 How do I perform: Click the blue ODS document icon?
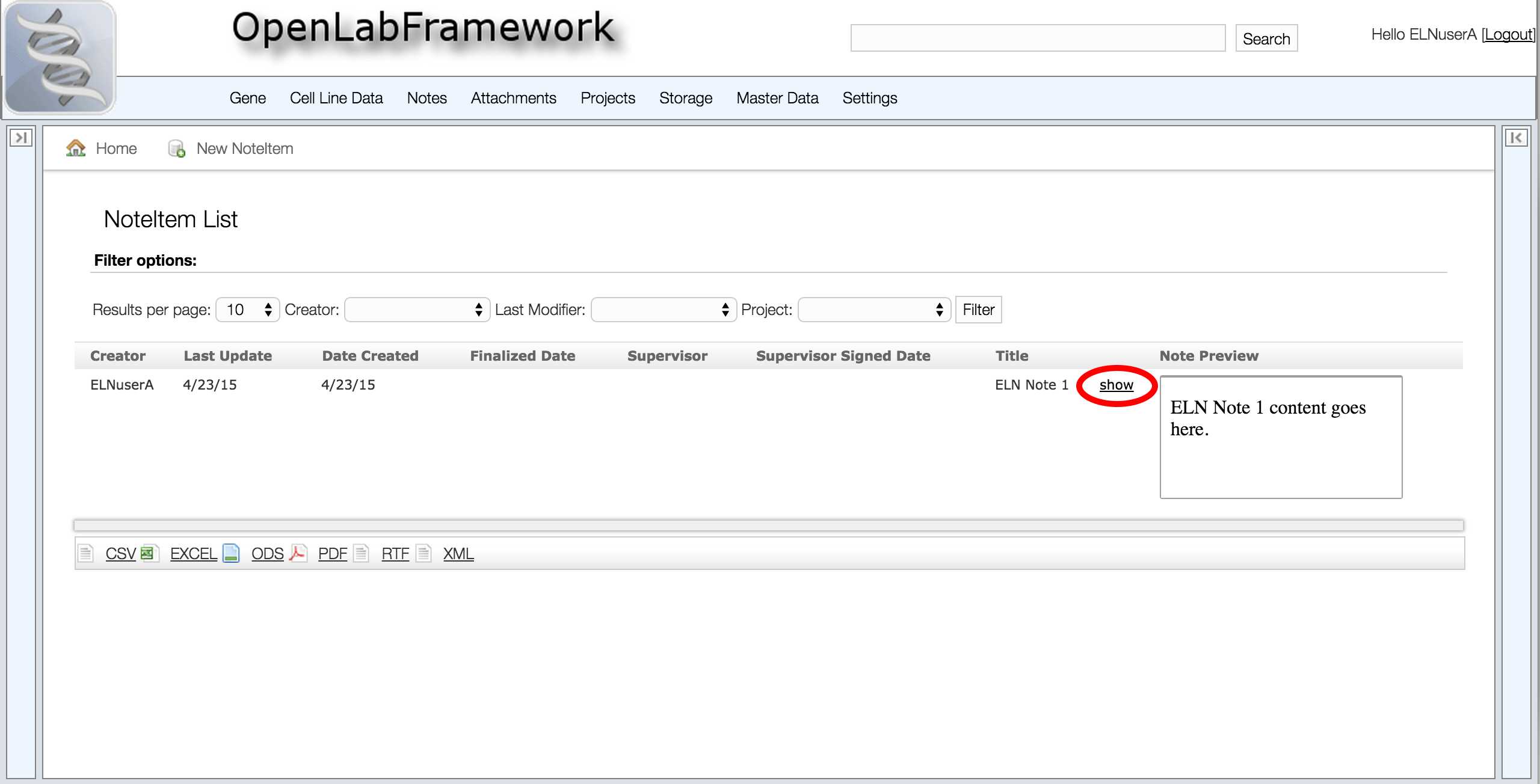[231, 553]
